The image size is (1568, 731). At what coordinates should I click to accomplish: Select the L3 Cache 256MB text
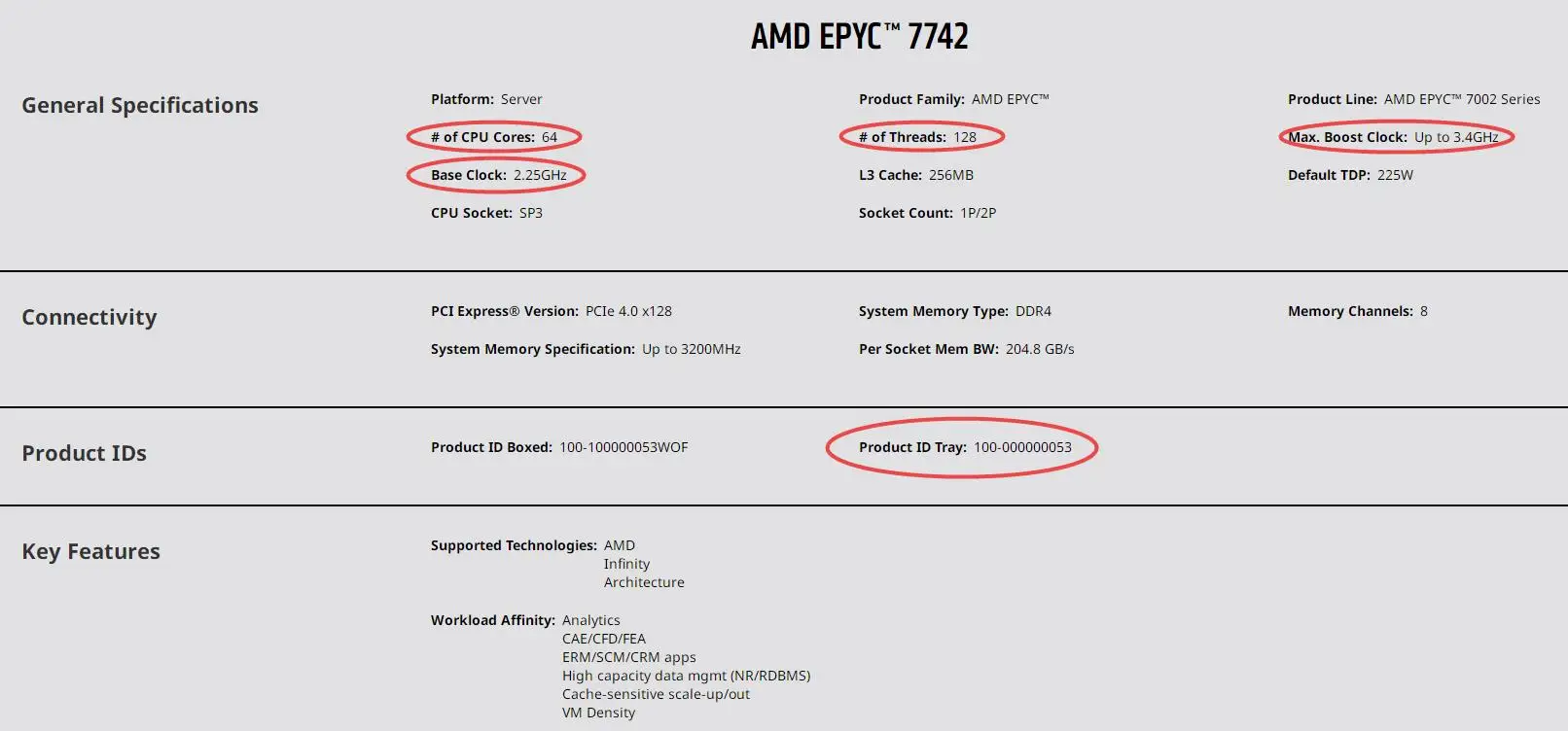coord(916,175)
